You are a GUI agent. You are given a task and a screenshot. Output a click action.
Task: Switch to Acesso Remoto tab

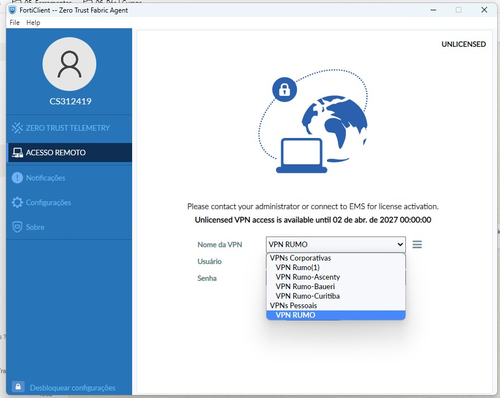[x=69, y=153]
